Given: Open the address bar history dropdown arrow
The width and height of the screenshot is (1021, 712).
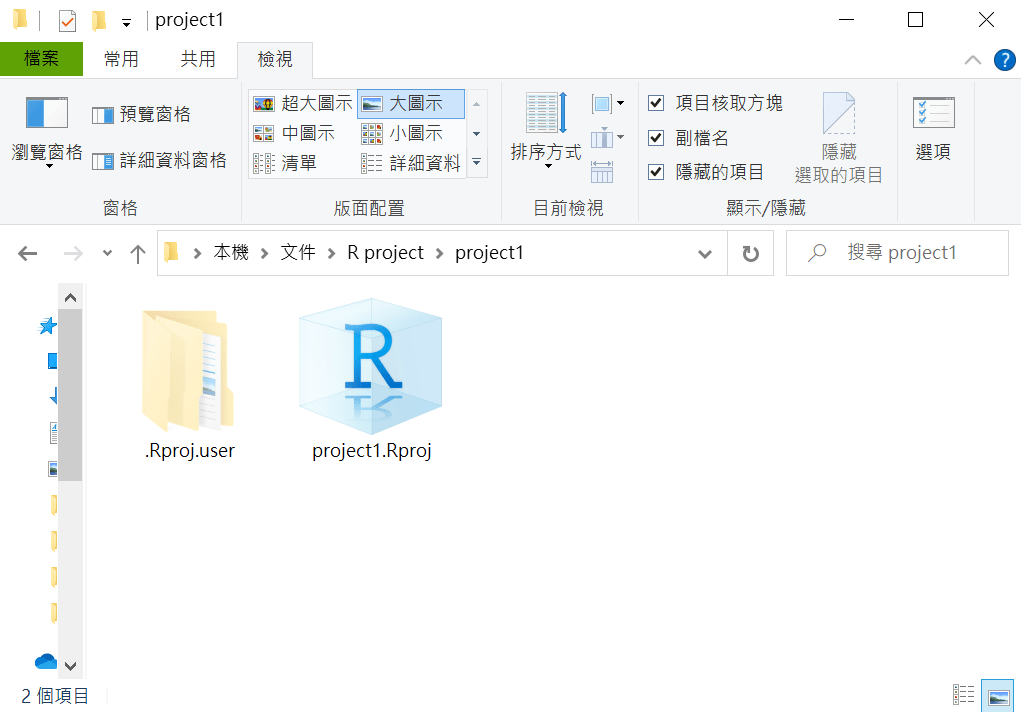Looking at the screenshot, I should tap(704, 254).
